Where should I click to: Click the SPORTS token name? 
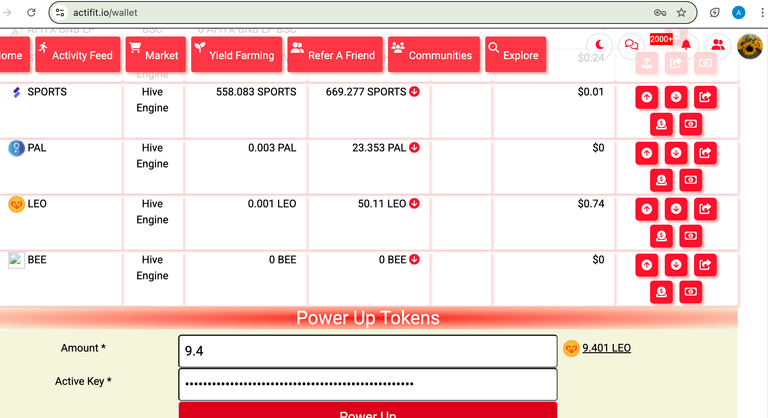pyautogui.click(x=47, y=92)
